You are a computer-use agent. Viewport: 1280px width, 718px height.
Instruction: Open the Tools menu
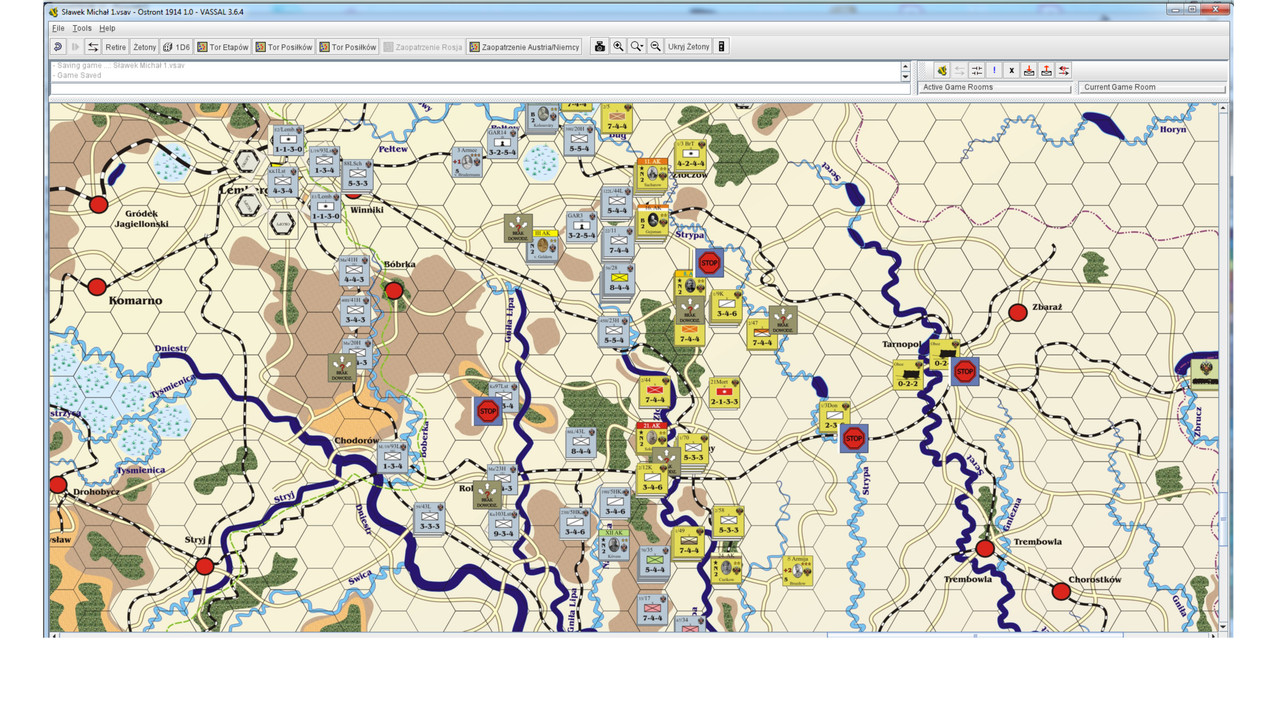pyautogui.click(x=82, y=28)
